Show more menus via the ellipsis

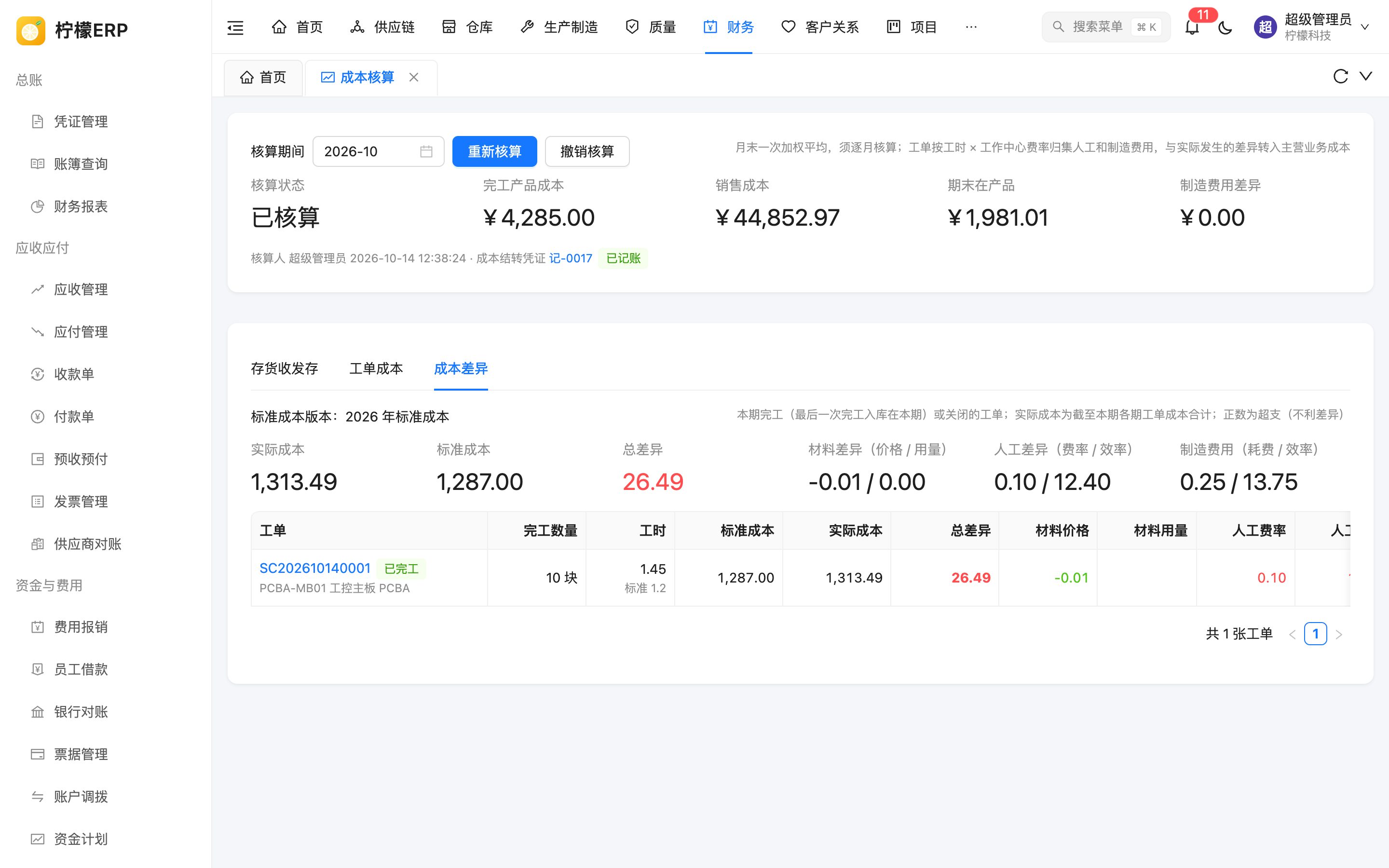point(971,27)
